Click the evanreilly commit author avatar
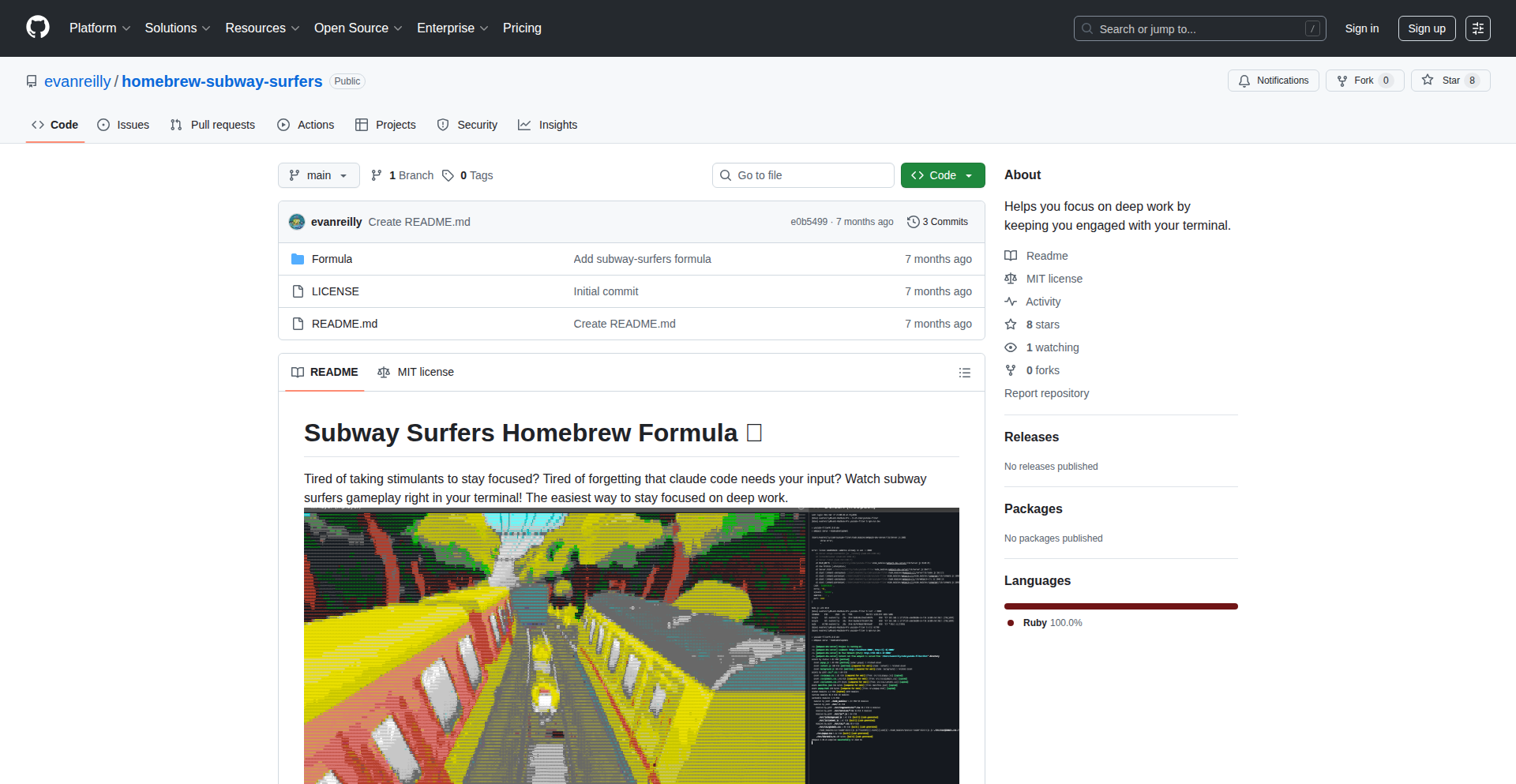This screenshot has width=1516, height=784. 297,222
